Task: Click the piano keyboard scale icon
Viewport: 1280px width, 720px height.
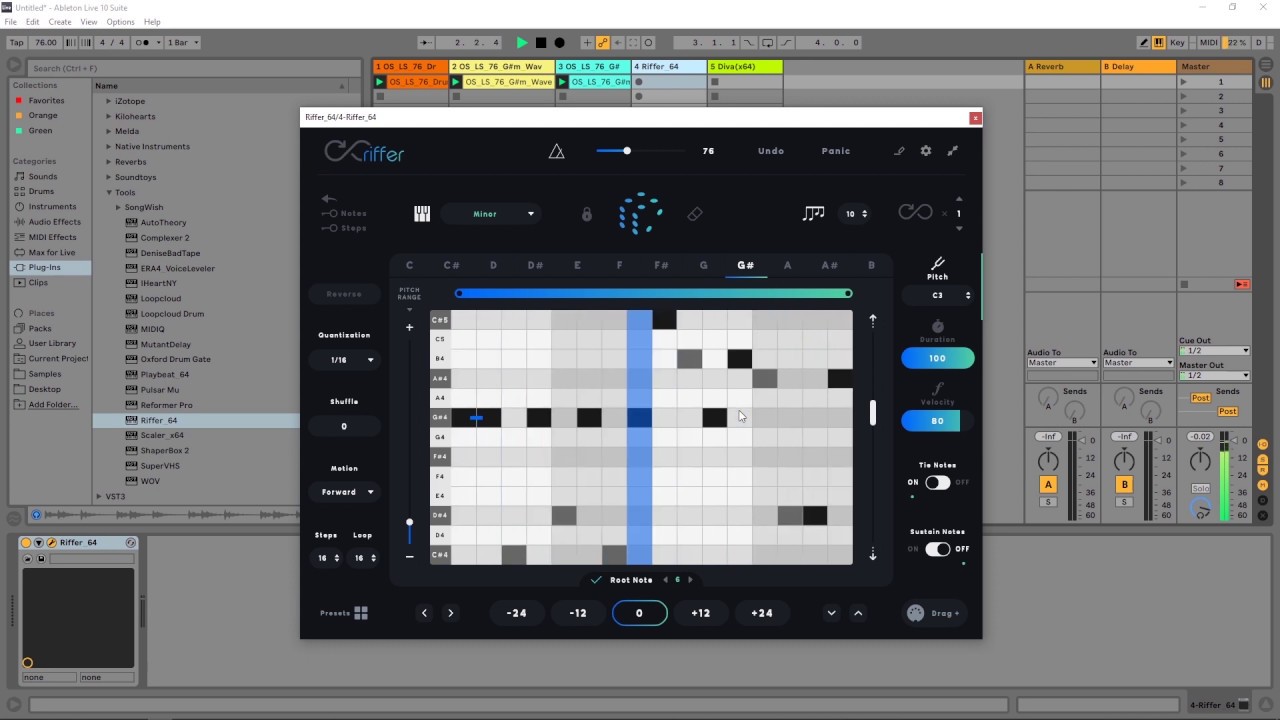Action: coord(422,214)
